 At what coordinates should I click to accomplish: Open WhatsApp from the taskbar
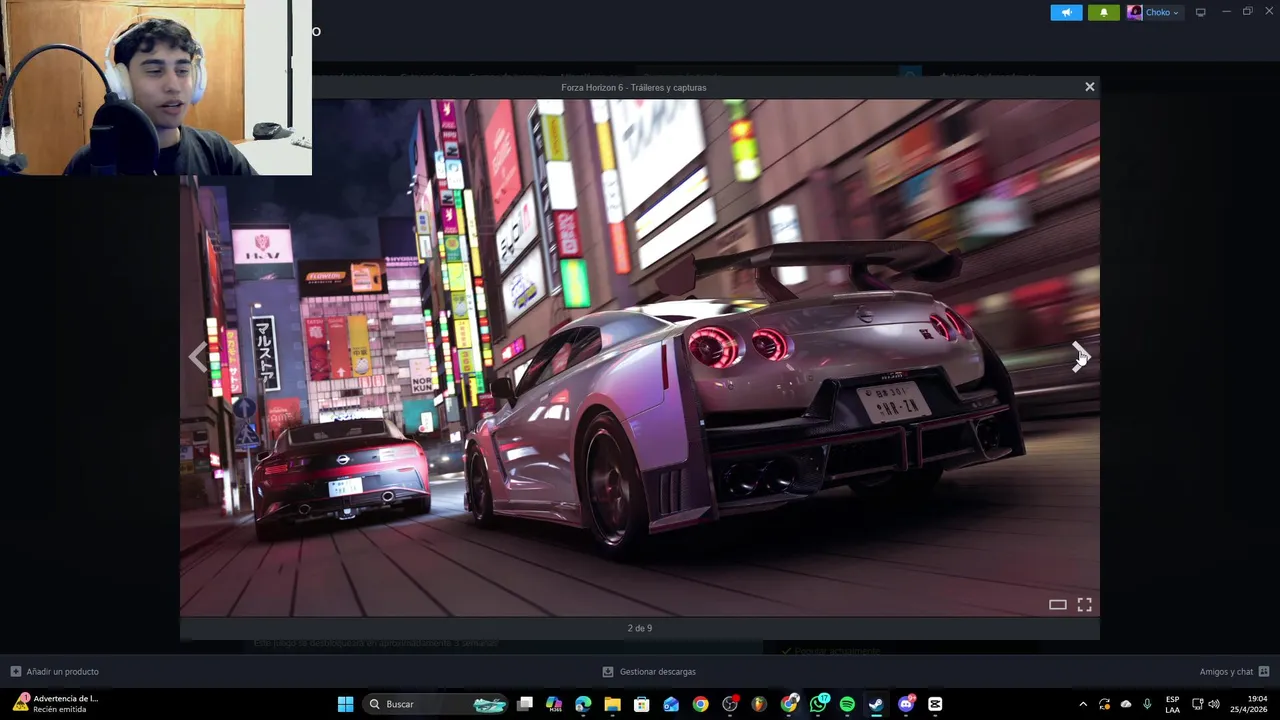coord(819,704)
